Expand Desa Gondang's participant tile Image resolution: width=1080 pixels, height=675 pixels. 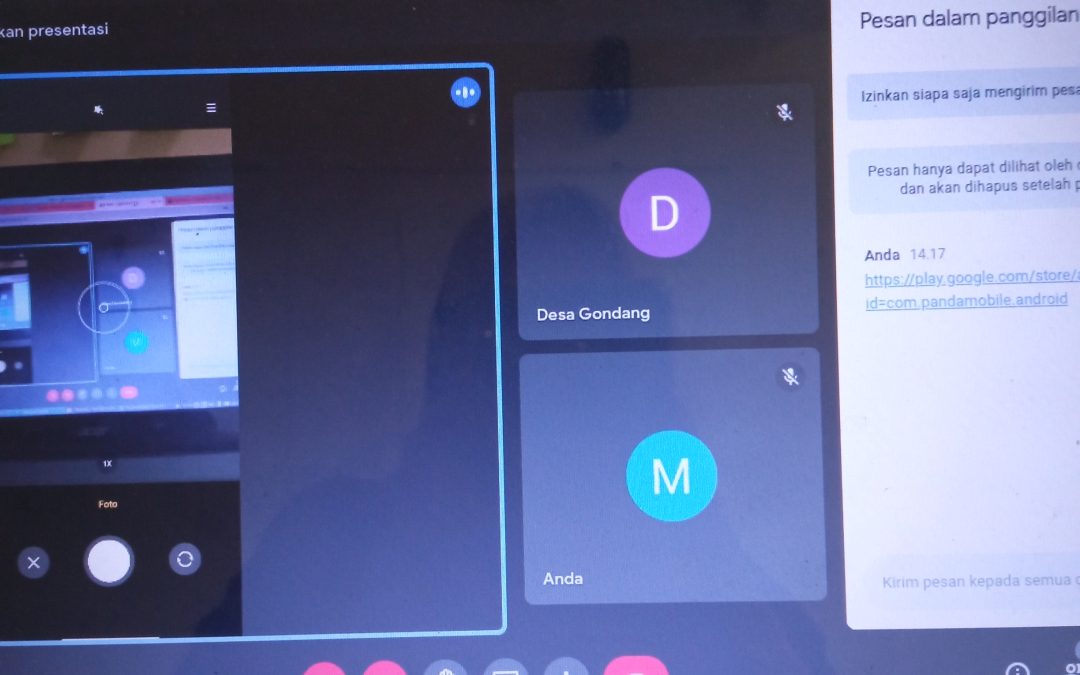coord(665,213)
